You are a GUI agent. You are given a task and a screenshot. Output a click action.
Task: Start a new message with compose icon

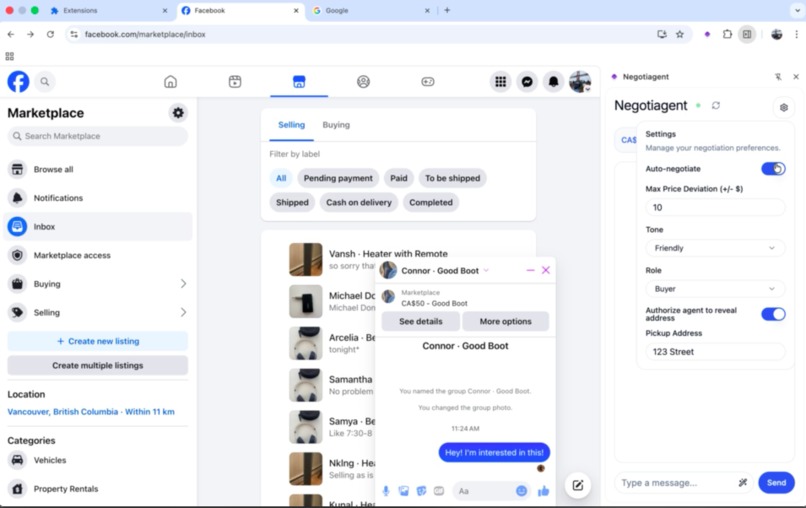[578, 485]
